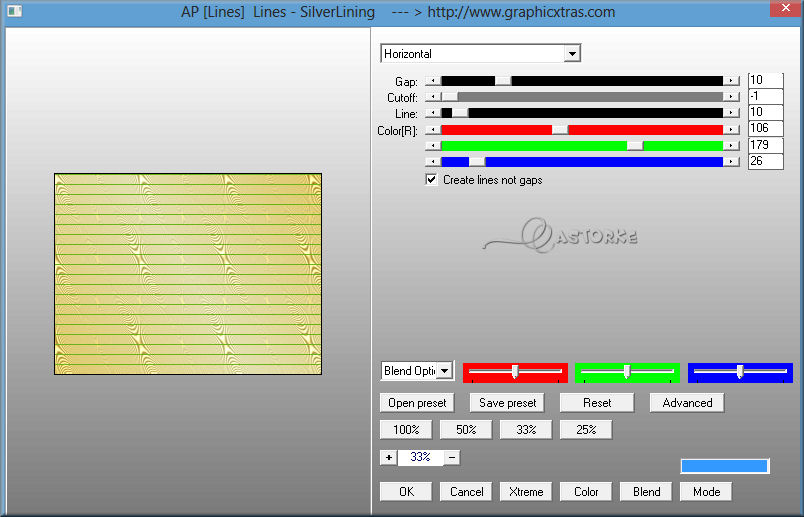The height and width of the screenshot is (517, 804).
Task: Increase blue color with right arrow
Action: (731, 162)
